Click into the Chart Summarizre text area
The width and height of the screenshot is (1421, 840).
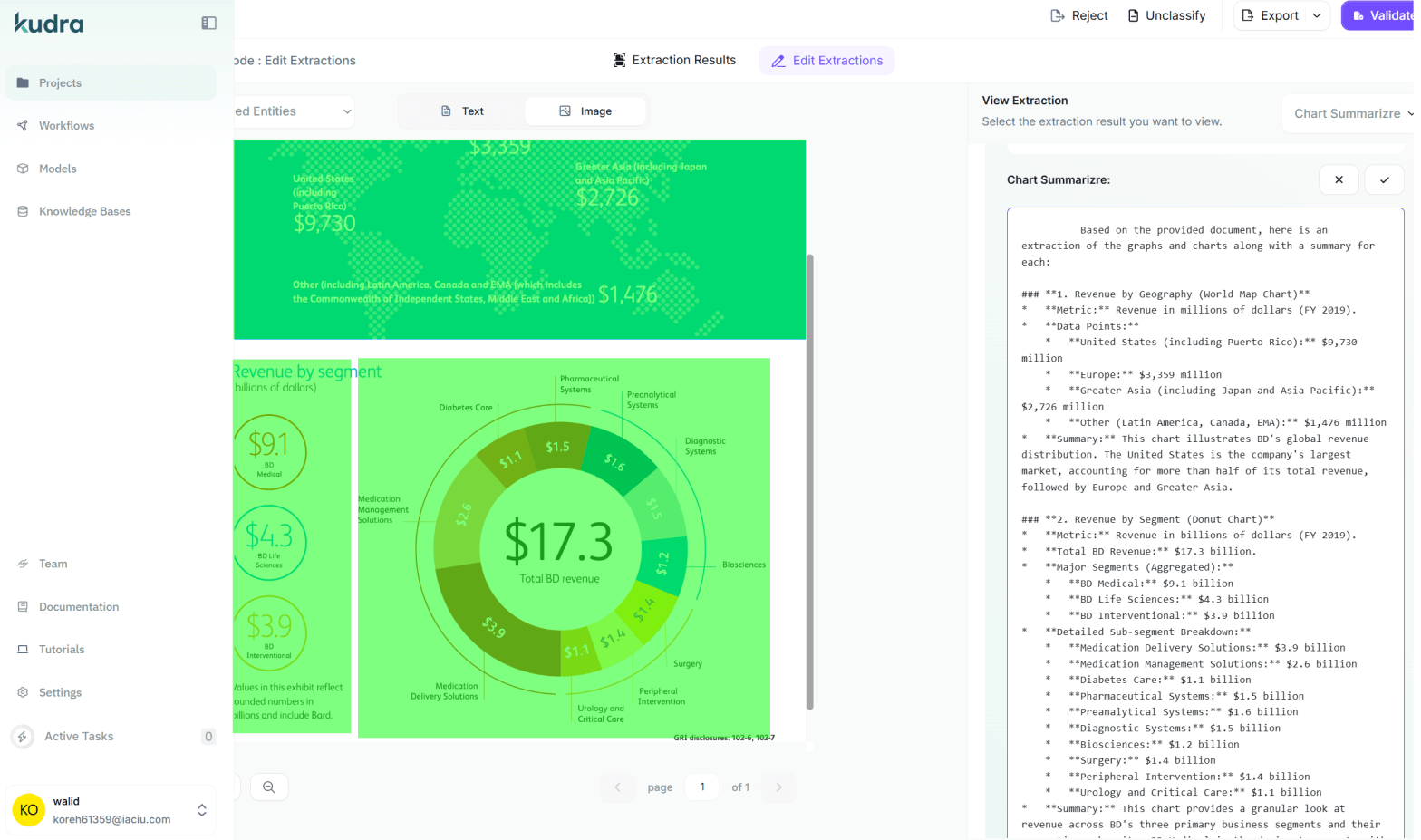(x=1205, y=524)
